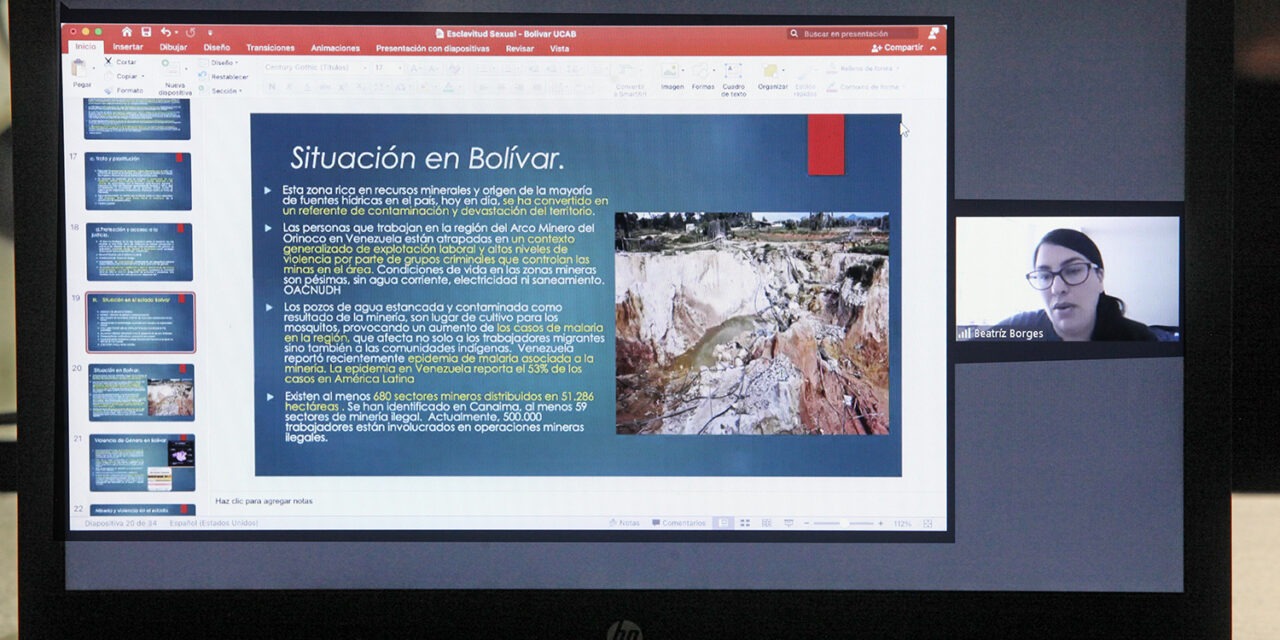
Task: Open the Diseño ribbon tab
Action: pos(217,48)
